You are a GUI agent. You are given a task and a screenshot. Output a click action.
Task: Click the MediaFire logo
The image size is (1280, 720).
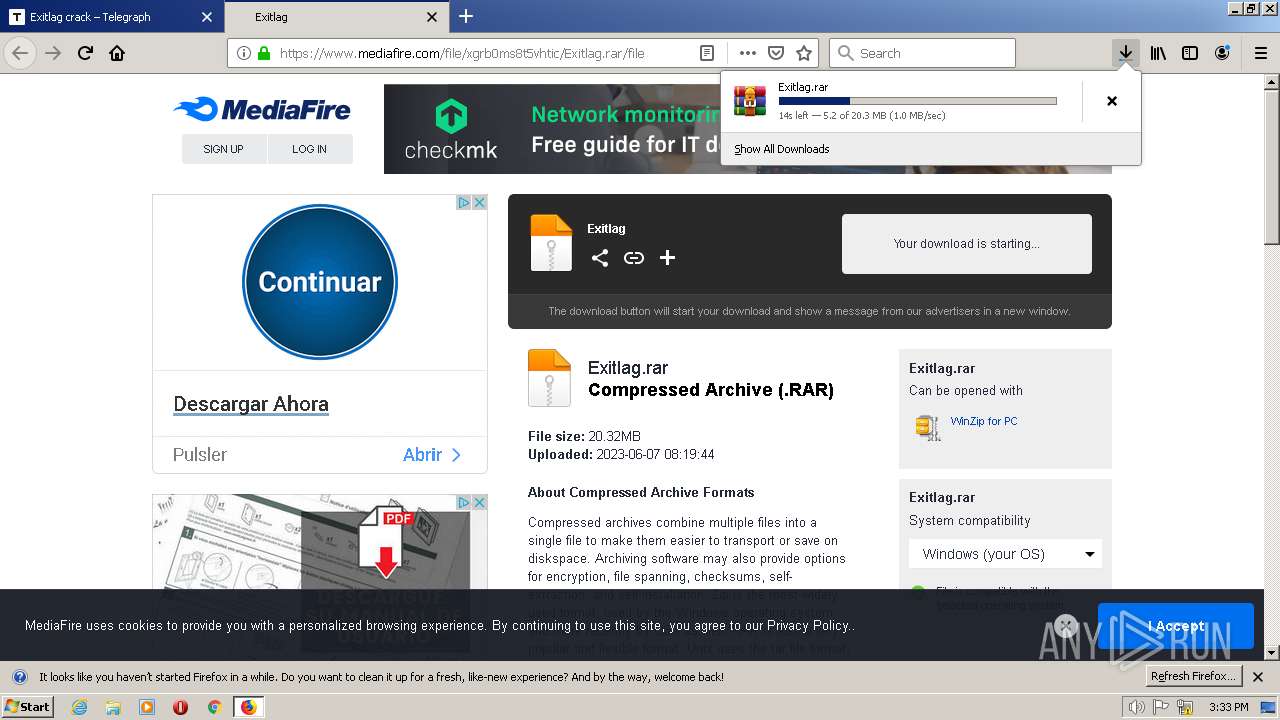pos(262,109)
